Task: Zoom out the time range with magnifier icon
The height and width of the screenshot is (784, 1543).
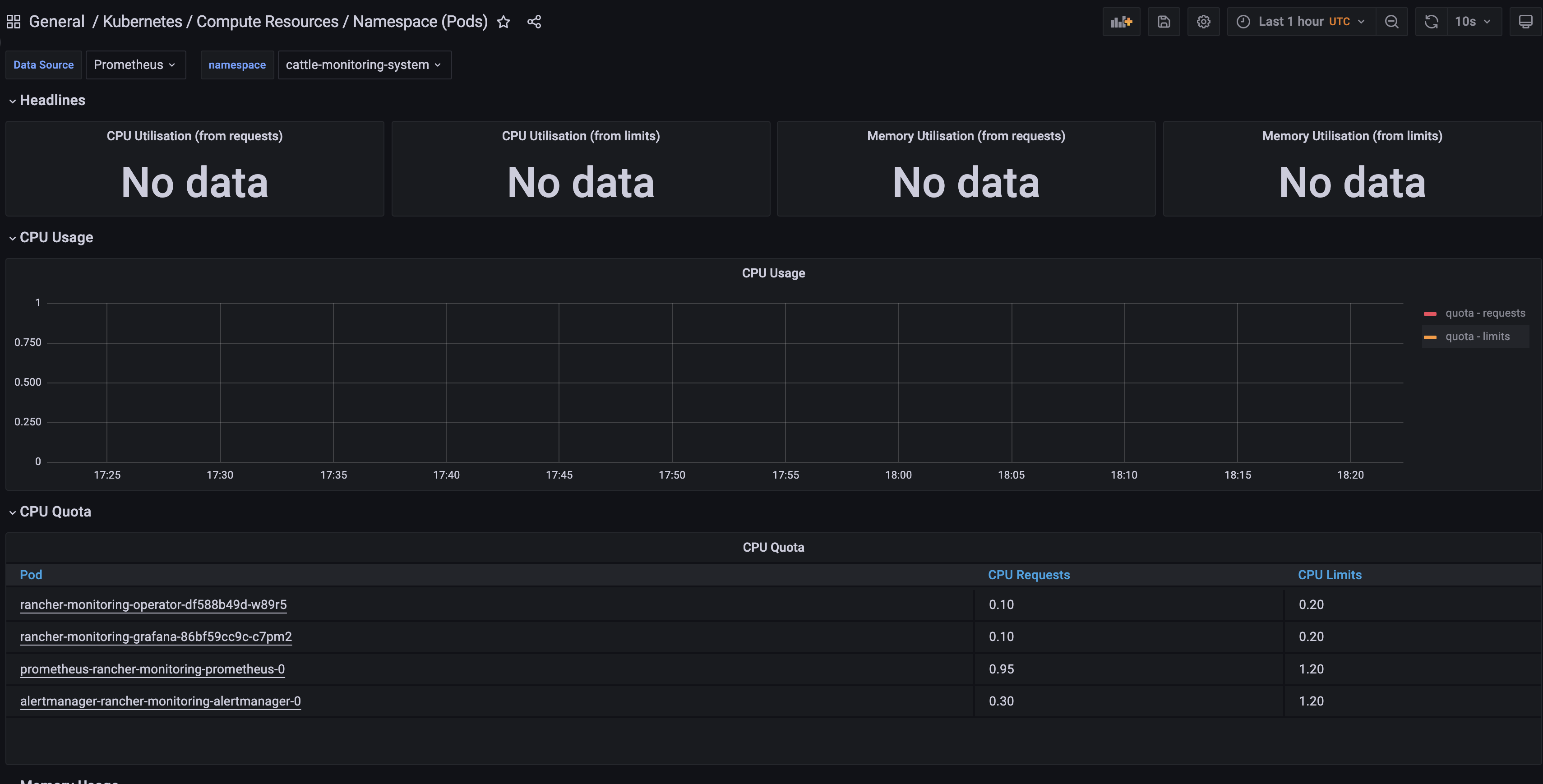Action: tap(1391, 22)
